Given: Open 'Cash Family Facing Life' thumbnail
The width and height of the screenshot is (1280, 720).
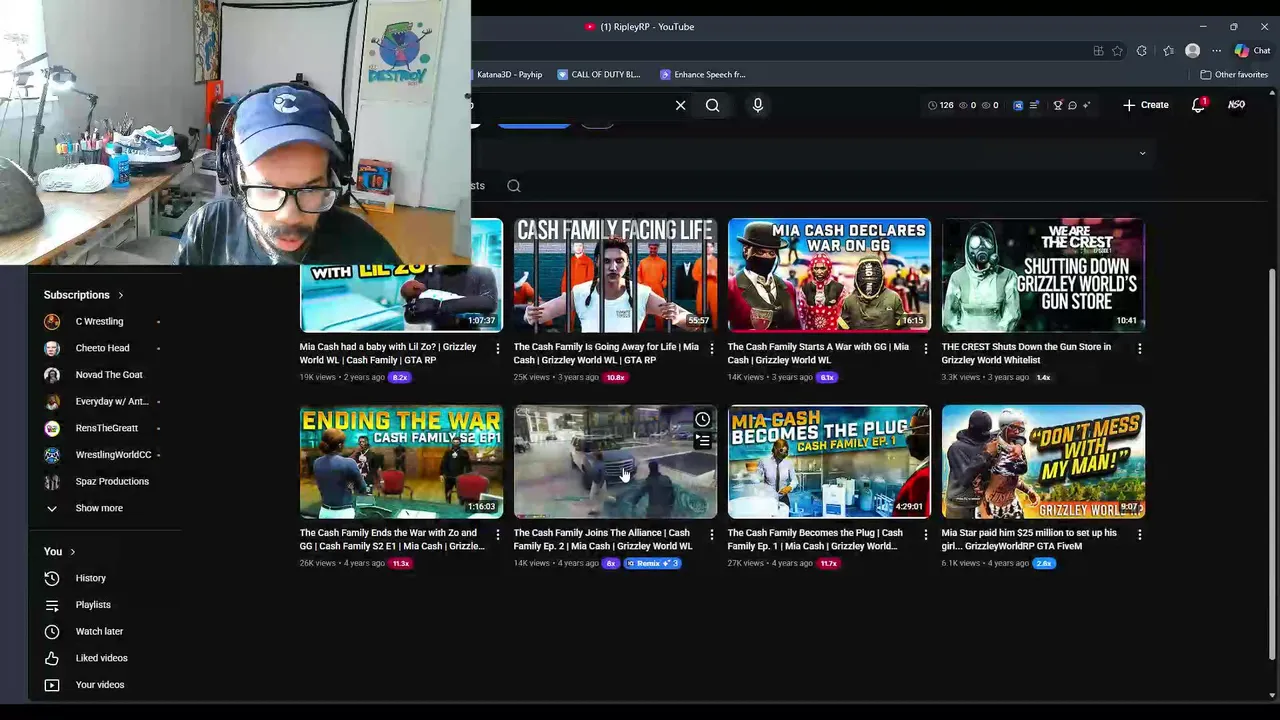Looking at the screenshot, I should coord(615,275).
